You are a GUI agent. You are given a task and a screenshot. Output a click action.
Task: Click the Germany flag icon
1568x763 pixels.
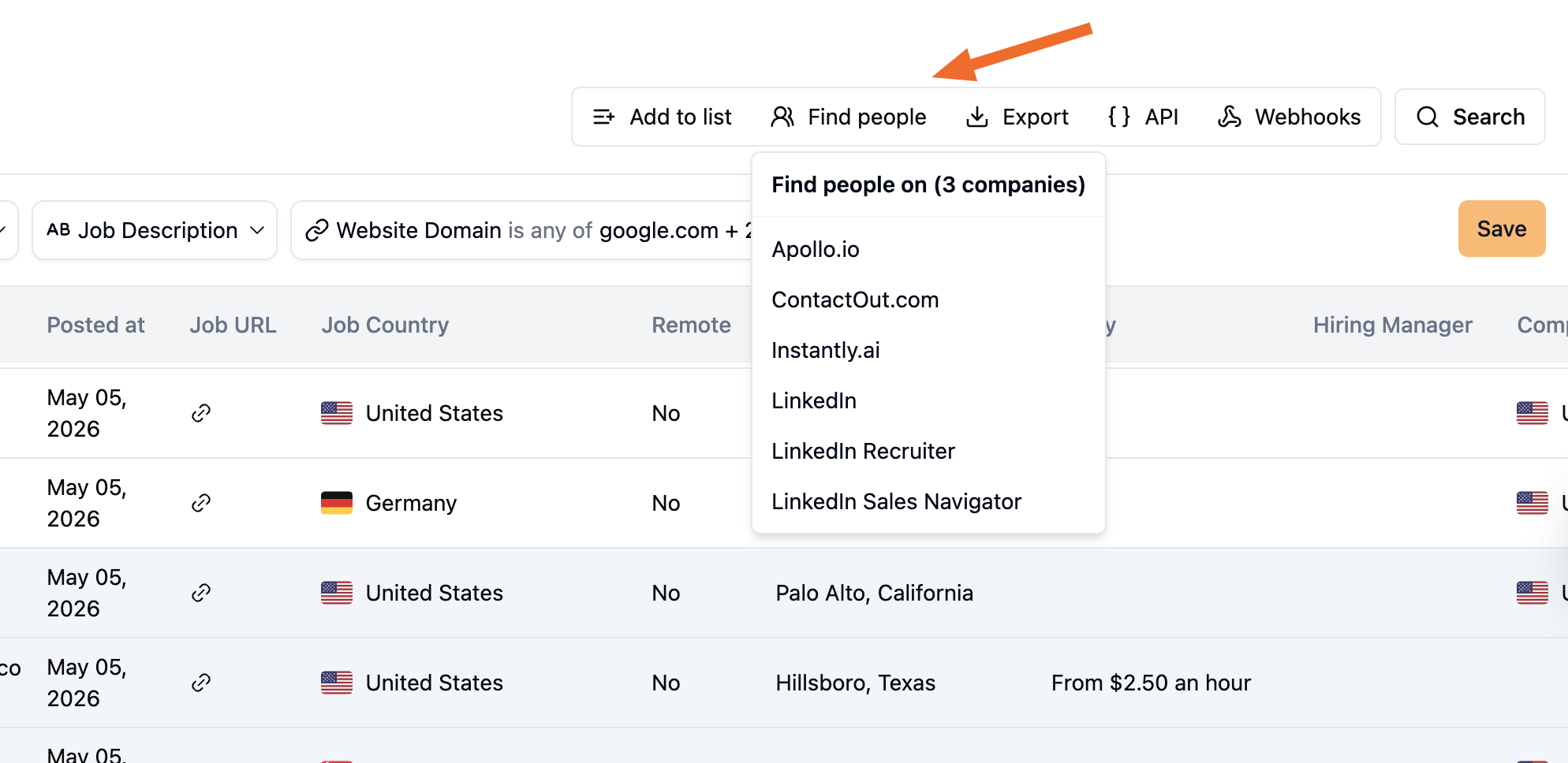point(337,503)
